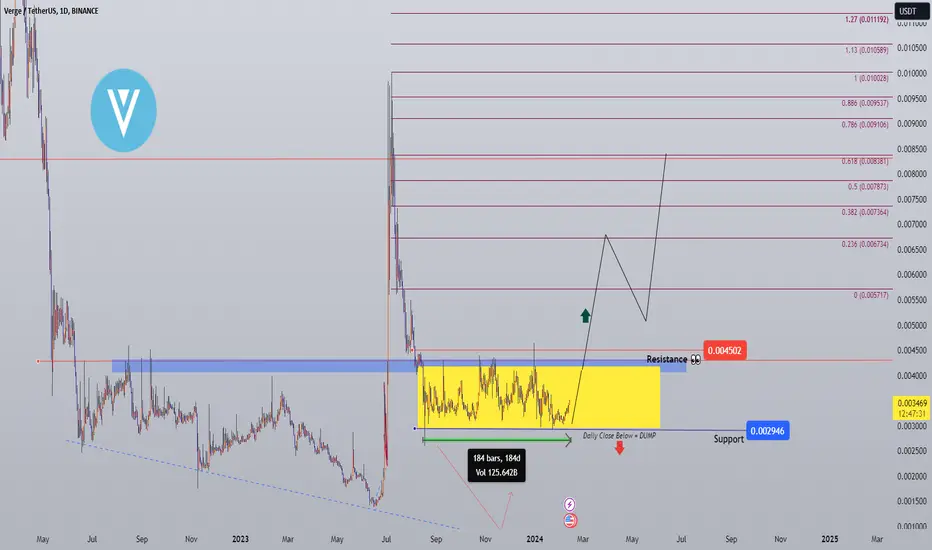The height and width of the screenshot is (550, 932).
Task: Select the 0.5 (0.007873) Fibonacci label
Action: coord(868,187)
